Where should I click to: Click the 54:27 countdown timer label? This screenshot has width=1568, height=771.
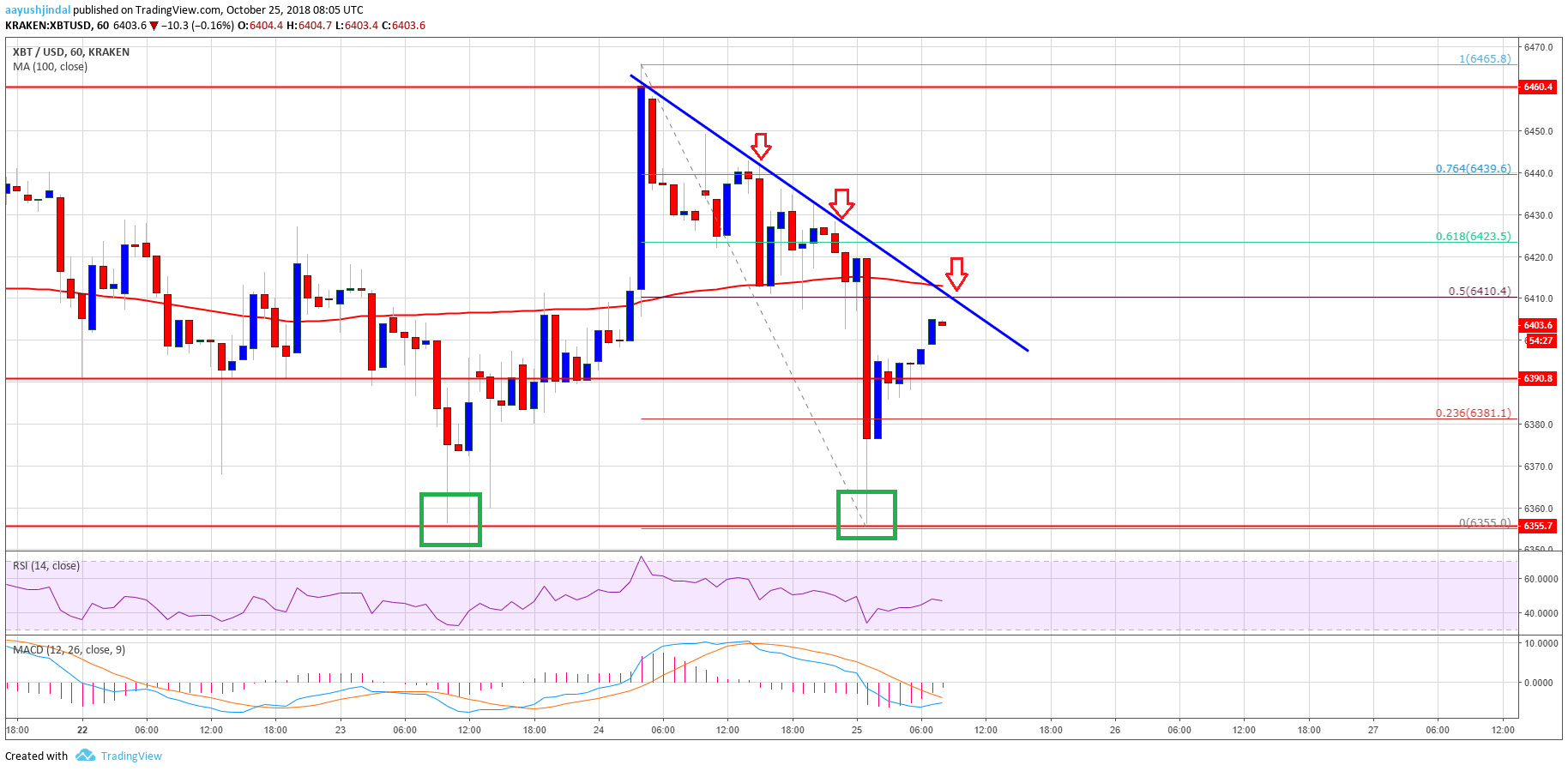point(1541,340)
